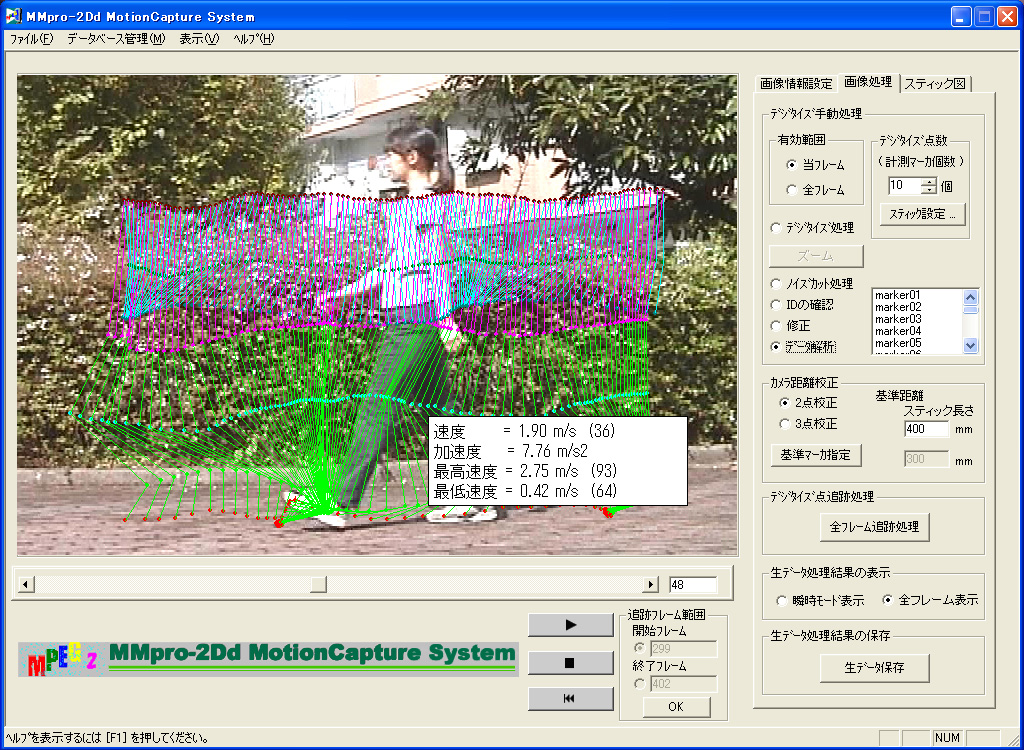Close the MMpro-2Dd MotionCapture System window
This screenshot has height=750, width=1024.
[1008, 16]
